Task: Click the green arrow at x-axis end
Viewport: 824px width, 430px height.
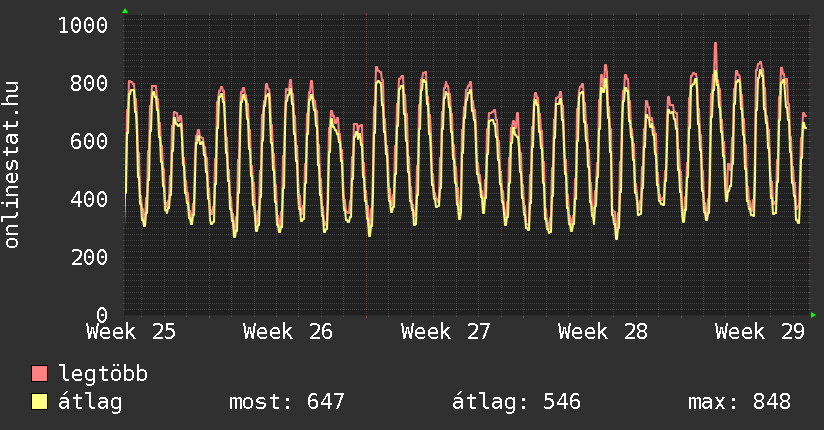Action: coord(813,315)
